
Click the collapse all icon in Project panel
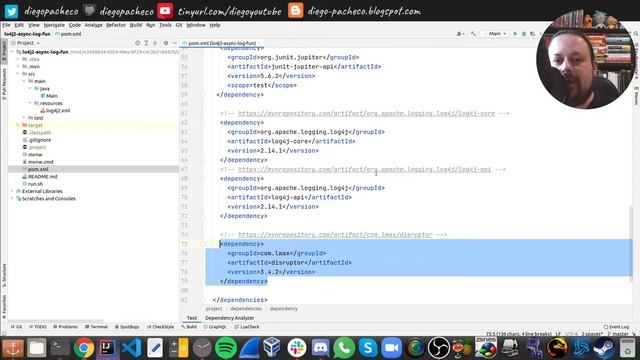pyautogui.click(x=155, y=43)
